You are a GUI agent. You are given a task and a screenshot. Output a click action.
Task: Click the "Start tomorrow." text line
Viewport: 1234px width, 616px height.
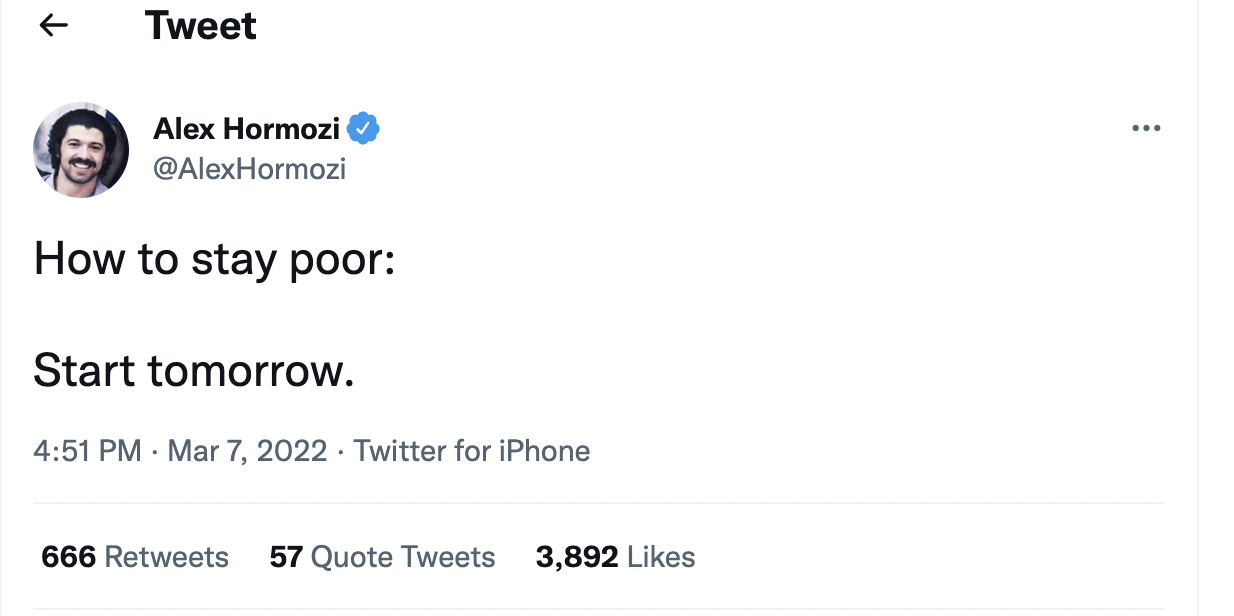click(x=194, y=371)
